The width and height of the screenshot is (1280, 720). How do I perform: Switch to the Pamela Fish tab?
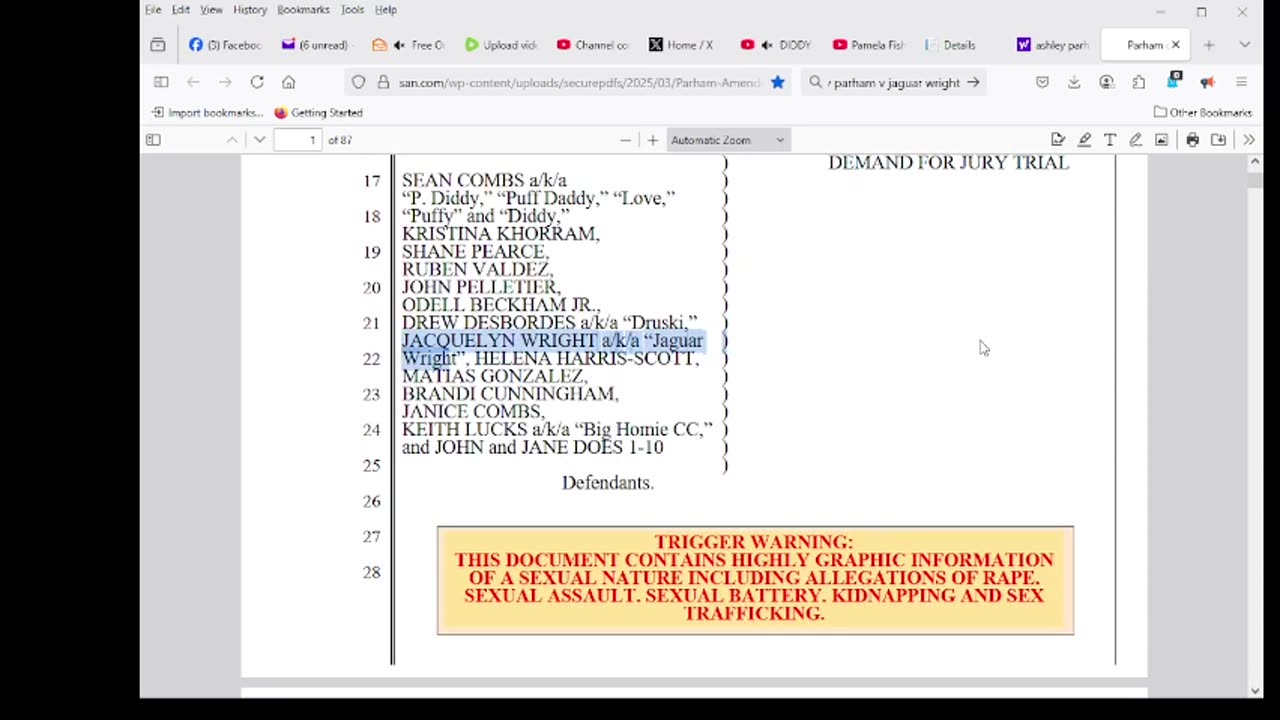(868, 45)
